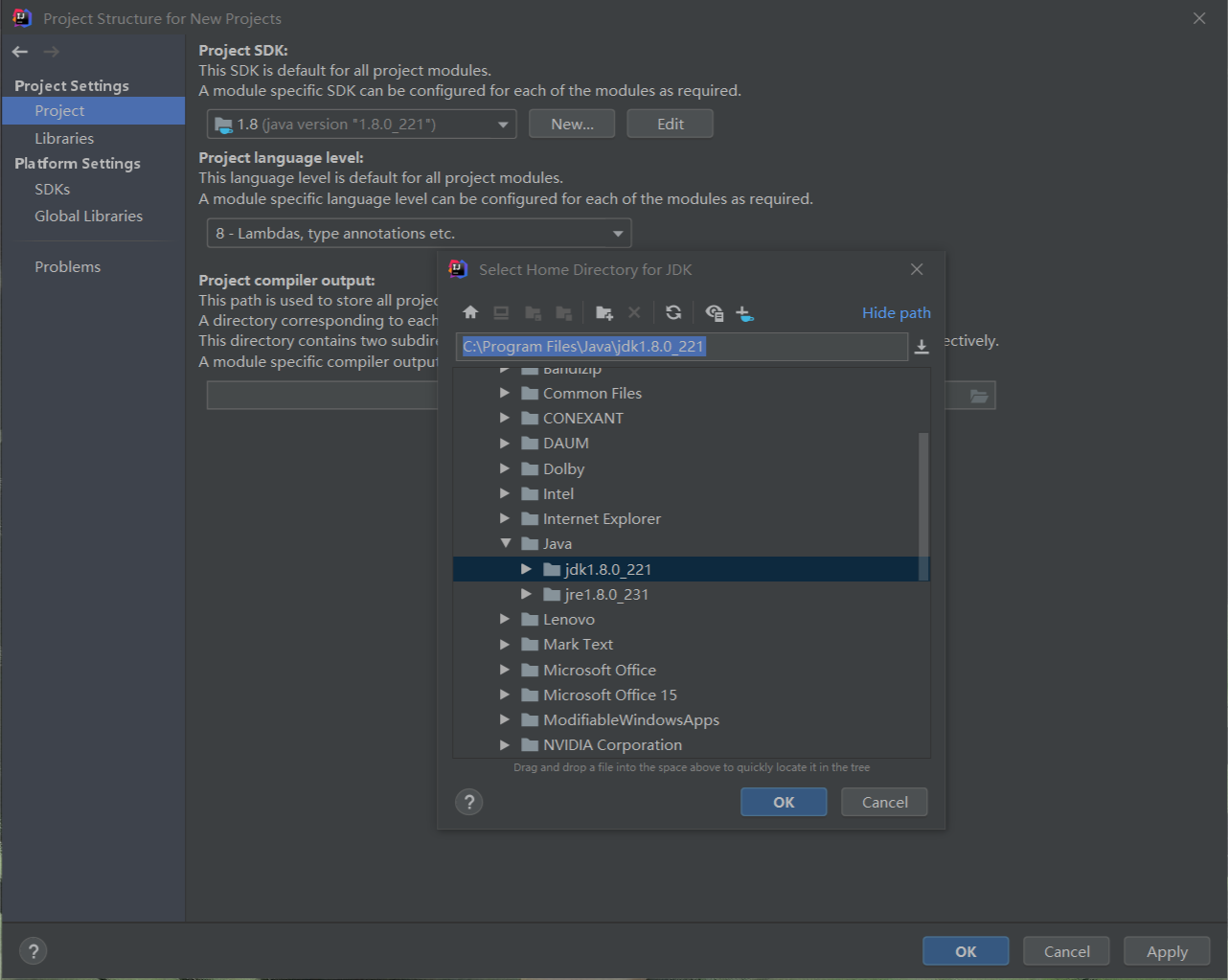Click the CONEXANT folder icon
The height and width of the screenshot is (980, 1228).
(530, 418)
